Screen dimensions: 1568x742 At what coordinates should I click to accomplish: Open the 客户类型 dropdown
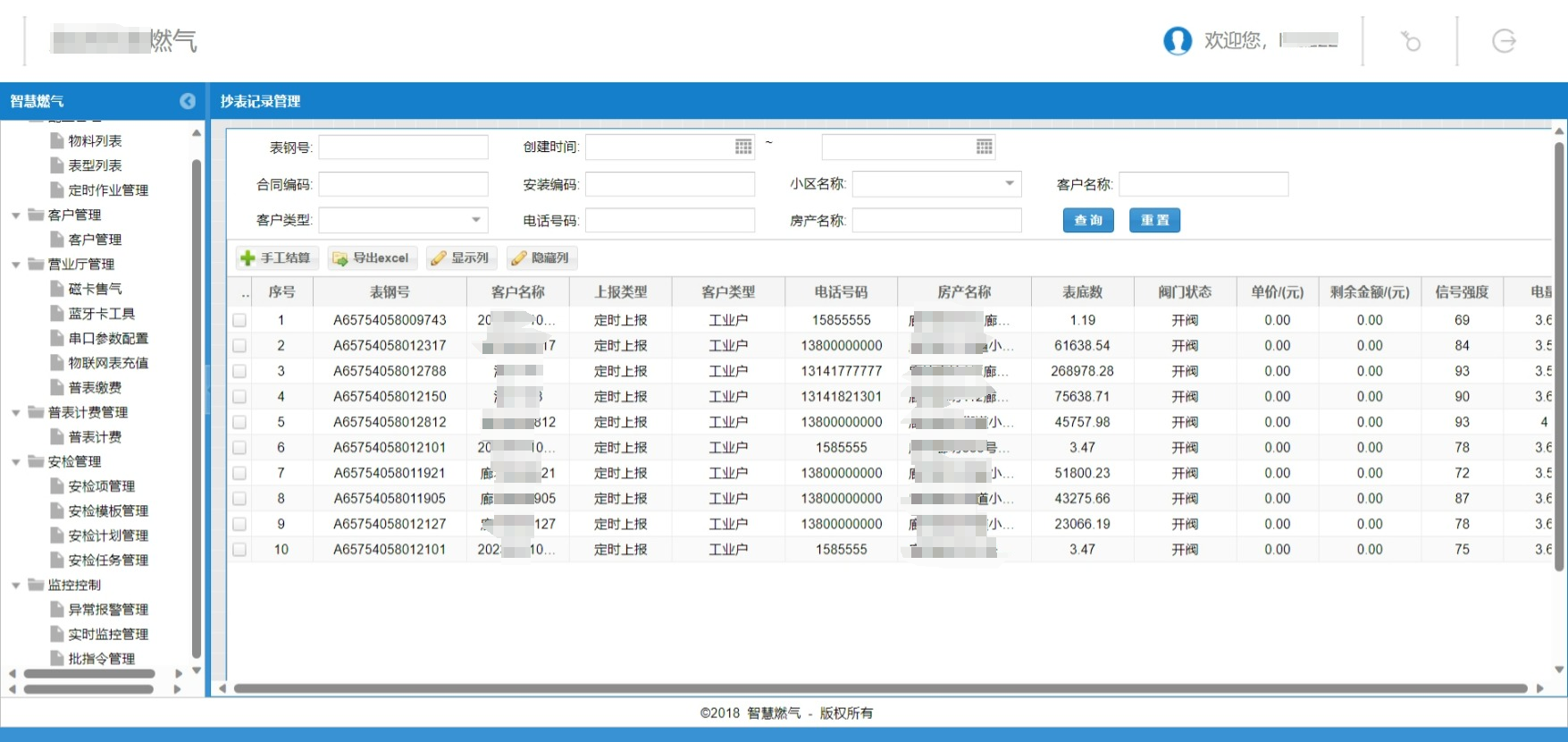(x=476, y=220)
